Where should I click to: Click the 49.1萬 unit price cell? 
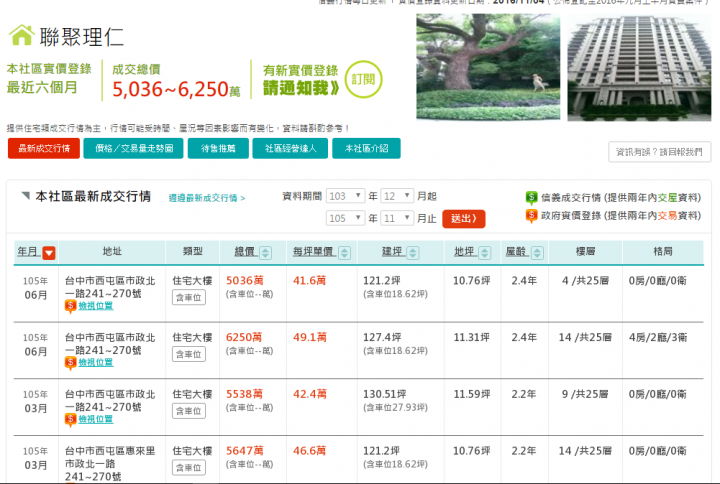310,338
